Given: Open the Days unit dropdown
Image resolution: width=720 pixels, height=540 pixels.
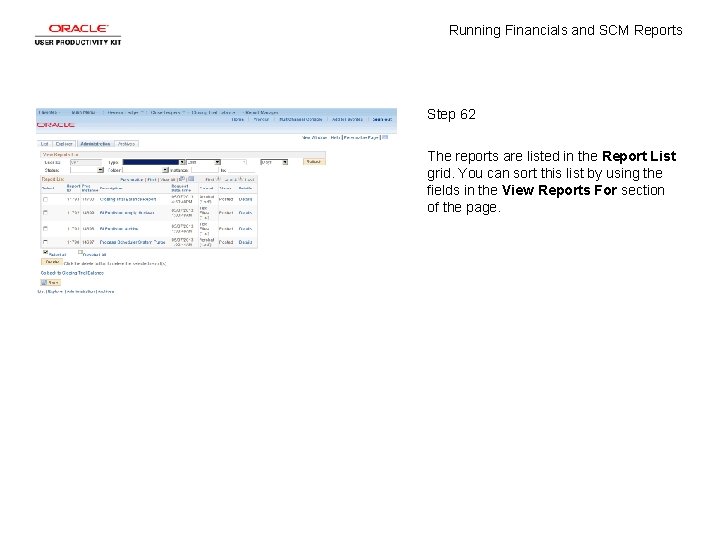Looking at the screenshot, I should (x=274, y=162).
